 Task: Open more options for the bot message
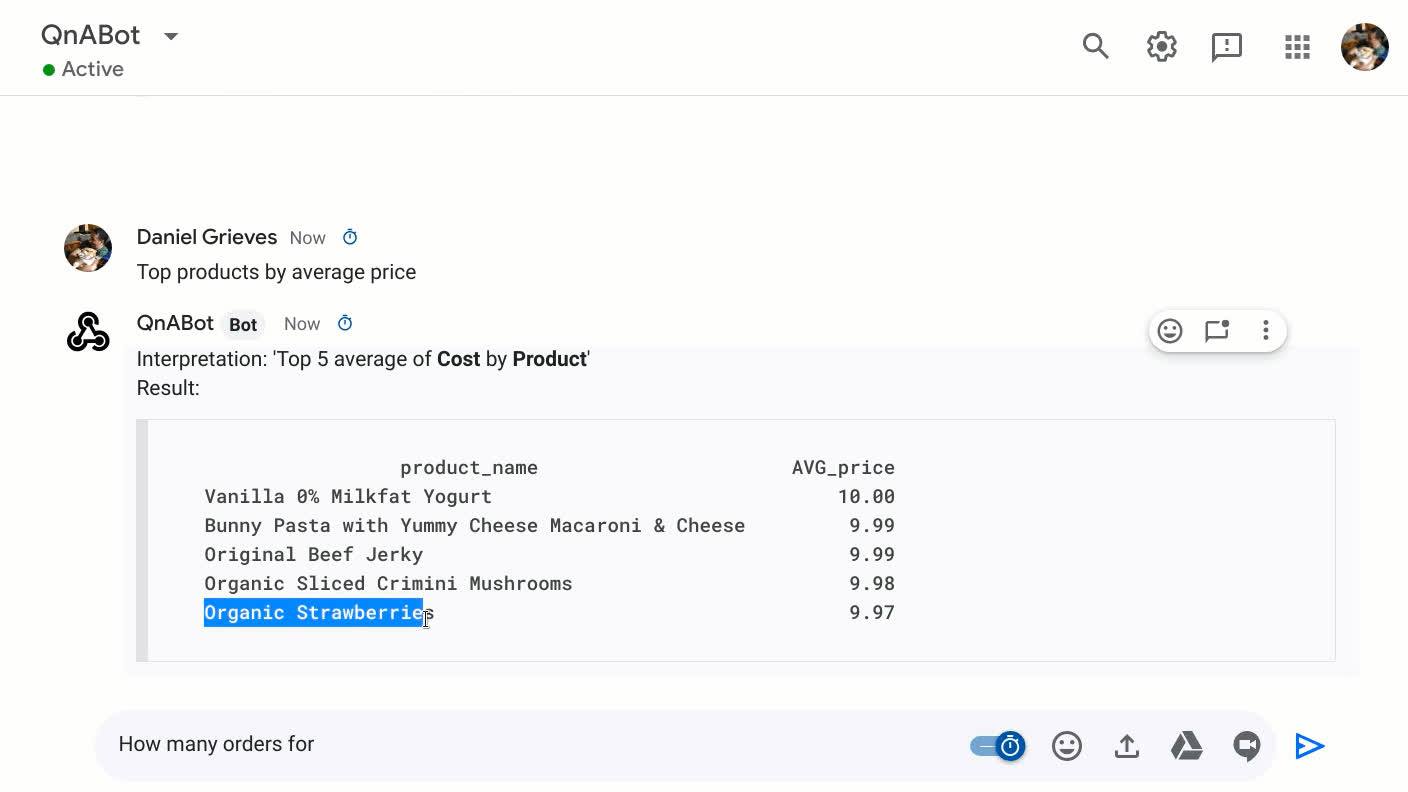[1265, 330]
